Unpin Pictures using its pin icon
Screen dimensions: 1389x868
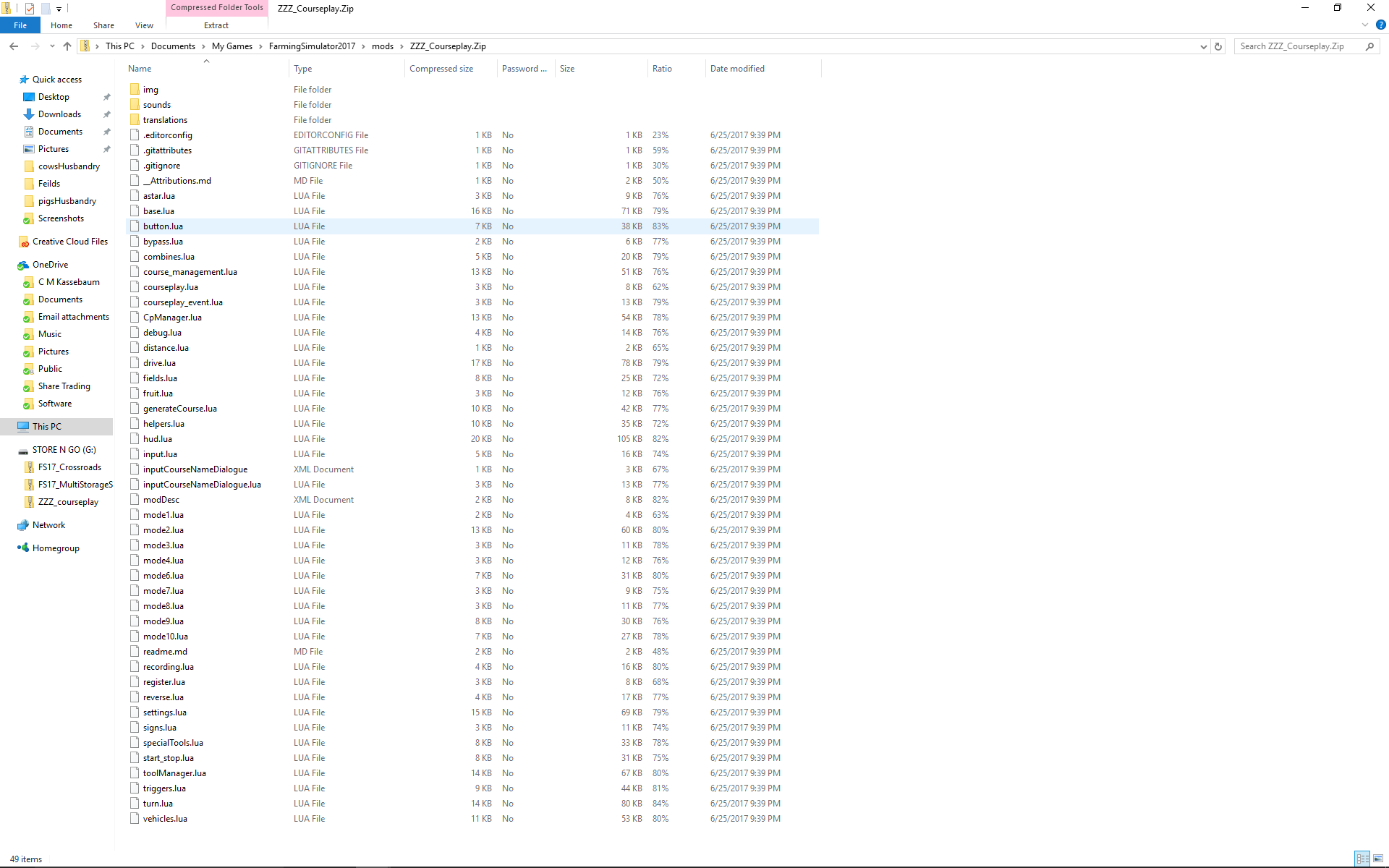106,149
